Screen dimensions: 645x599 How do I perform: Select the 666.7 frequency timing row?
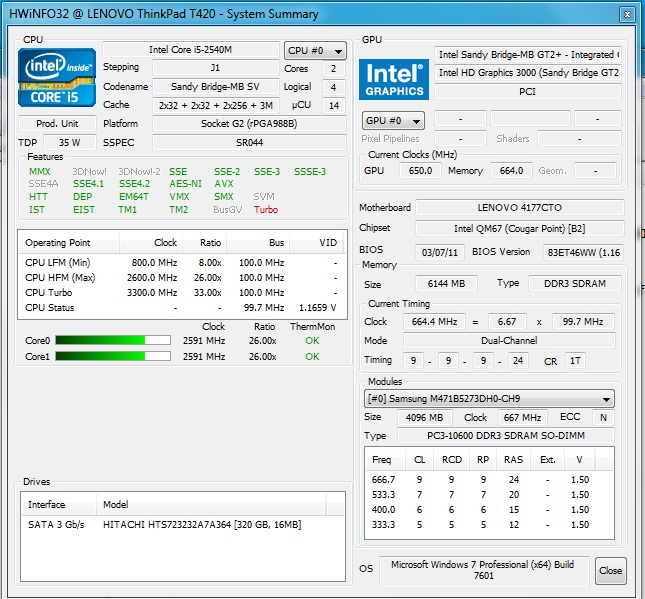(x=489, y=480)
